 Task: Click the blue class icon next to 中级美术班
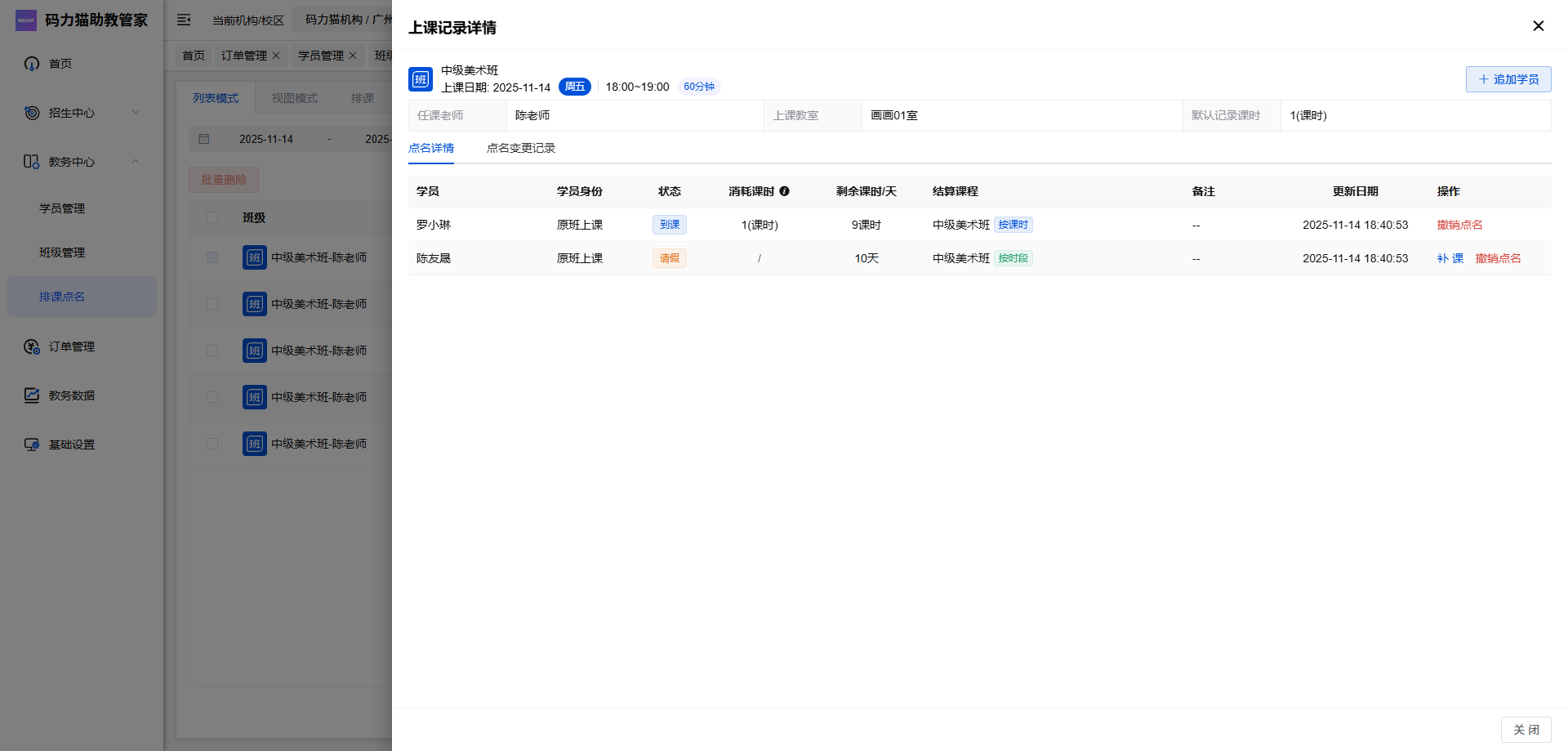[421, 79]
